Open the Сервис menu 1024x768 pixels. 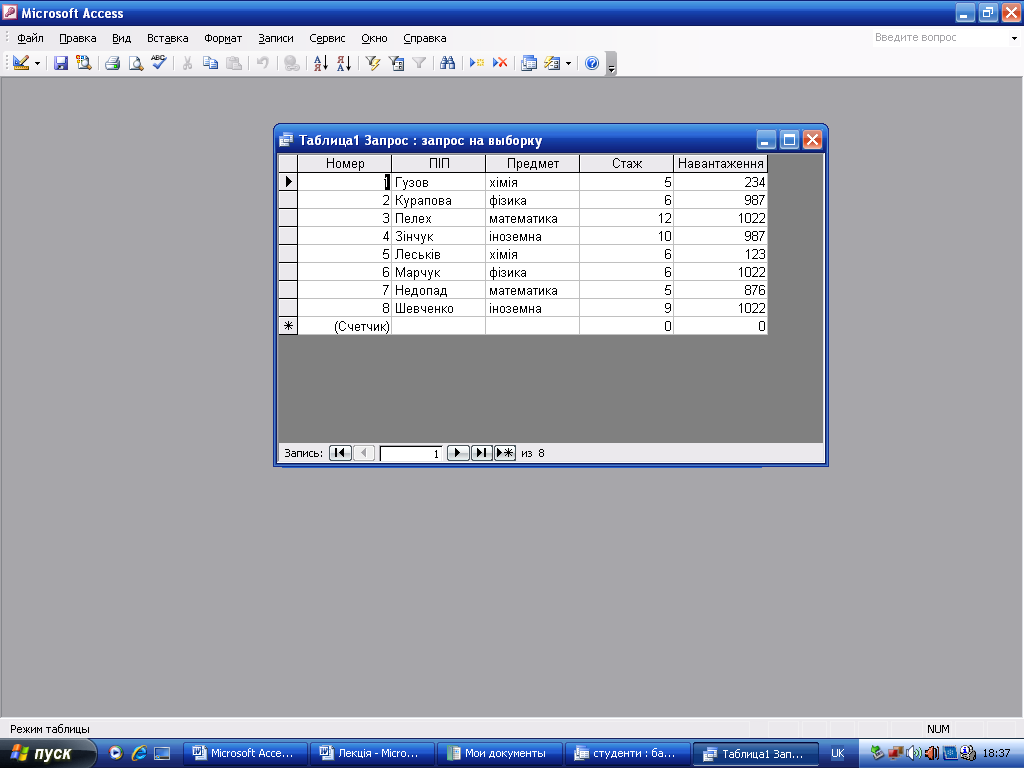[x=327, y=38]
